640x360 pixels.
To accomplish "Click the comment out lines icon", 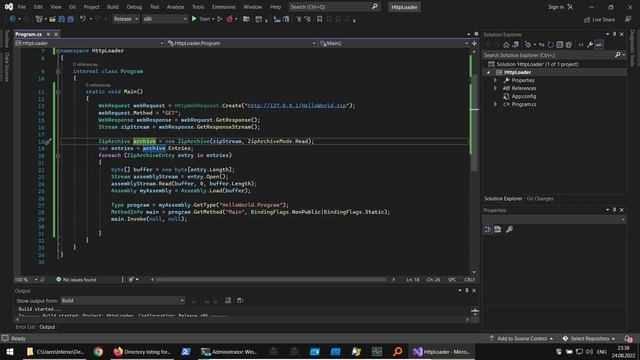I will [x=298, y=19].
